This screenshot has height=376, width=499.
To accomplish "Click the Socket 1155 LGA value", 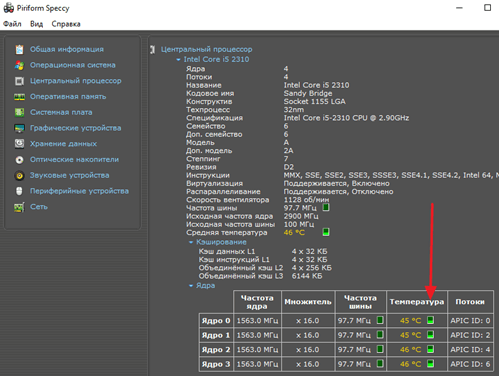I will pyautogui.click(x=314, y=101).
